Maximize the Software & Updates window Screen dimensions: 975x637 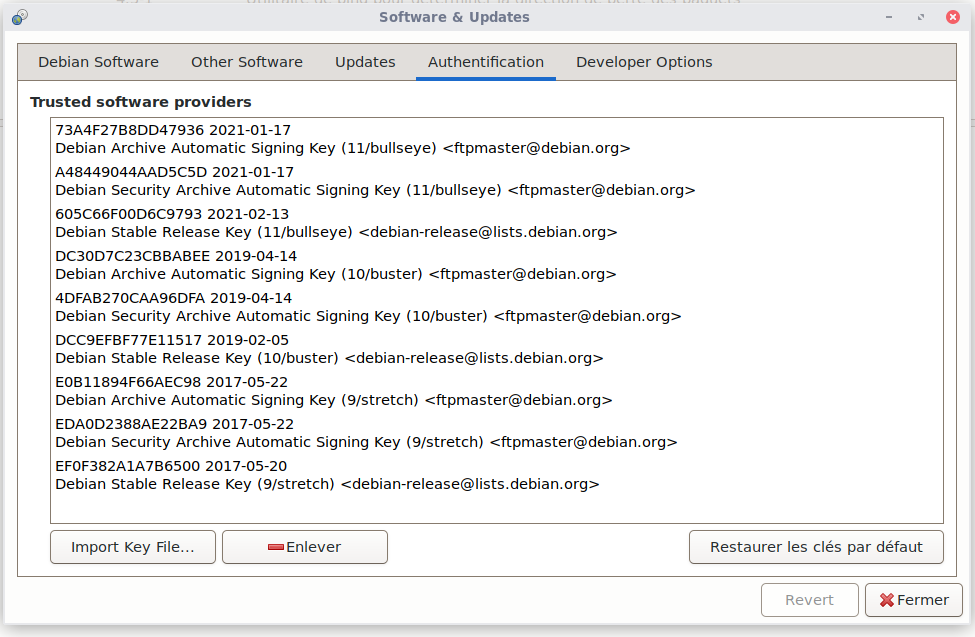pos(919,17)
